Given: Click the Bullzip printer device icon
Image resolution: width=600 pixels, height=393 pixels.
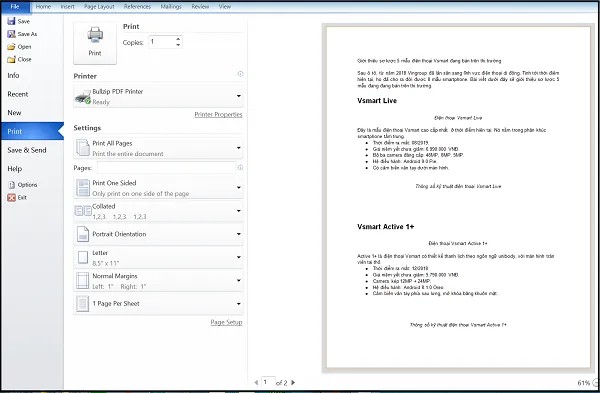Looking at the screenshot, I should (x=83, y=98).
